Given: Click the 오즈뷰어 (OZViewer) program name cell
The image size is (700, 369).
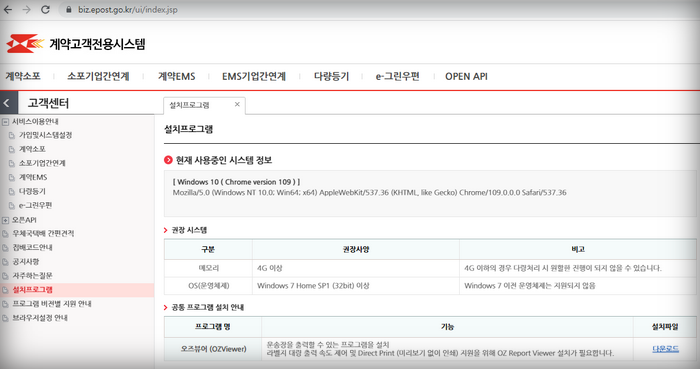Looking at the screenshot, I should [213, 349].
